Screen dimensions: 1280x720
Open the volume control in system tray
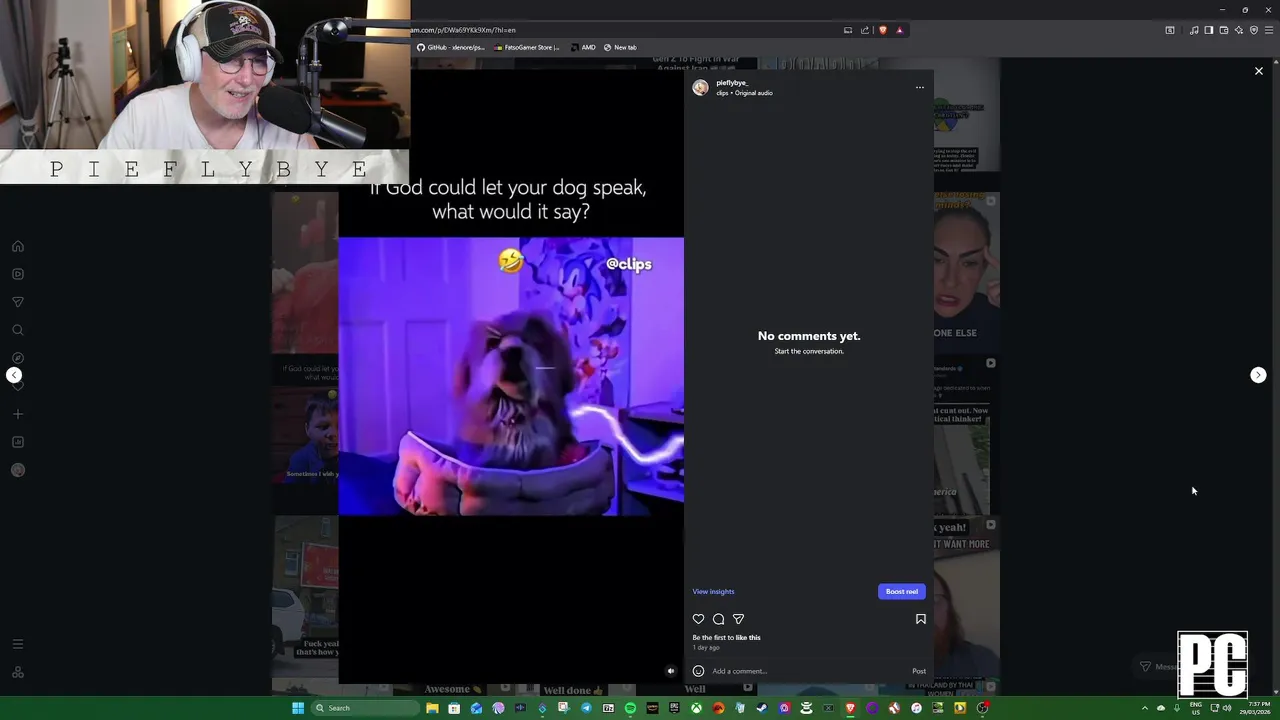tap(1227, 708)
